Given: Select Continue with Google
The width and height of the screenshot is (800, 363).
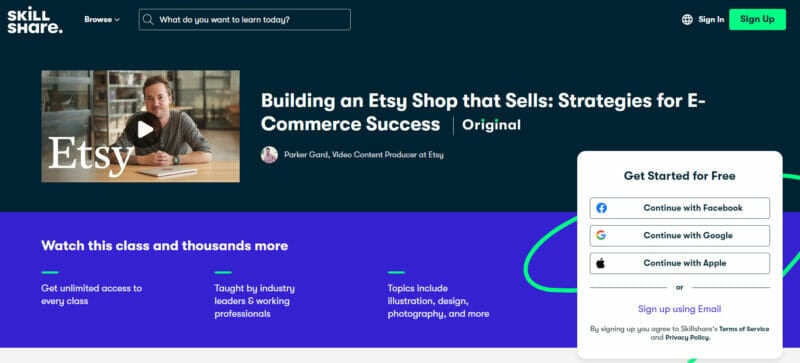Looking at the screenshot, I should (680, 235).
